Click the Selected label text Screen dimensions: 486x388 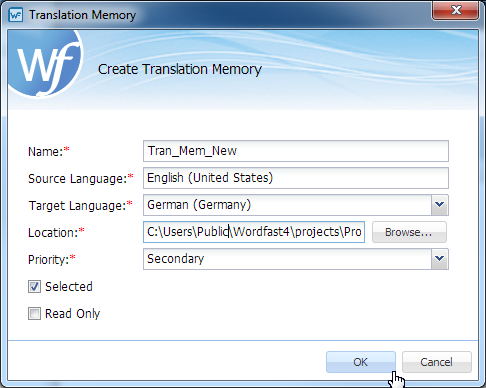click(x=69, y=287)
